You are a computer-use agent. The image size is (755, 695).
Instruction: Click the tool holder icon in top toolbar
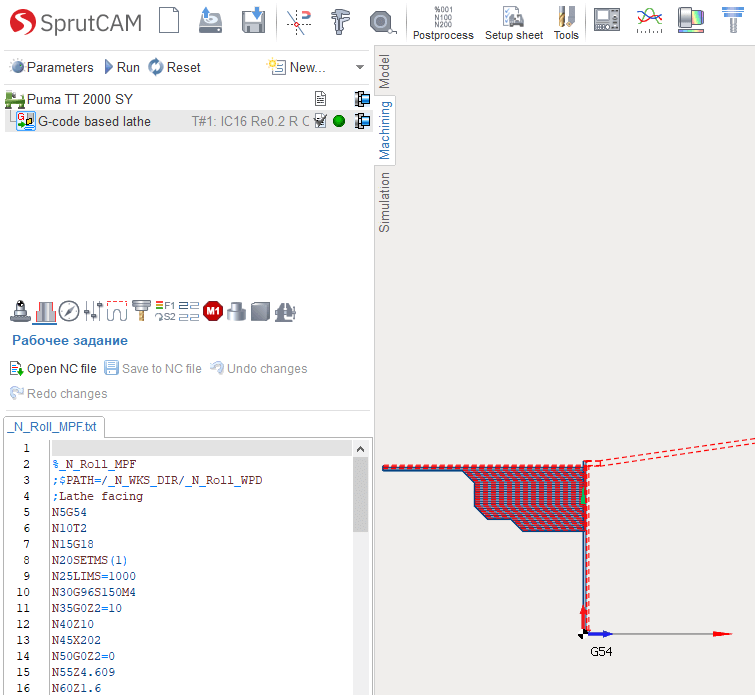[733, 20]
